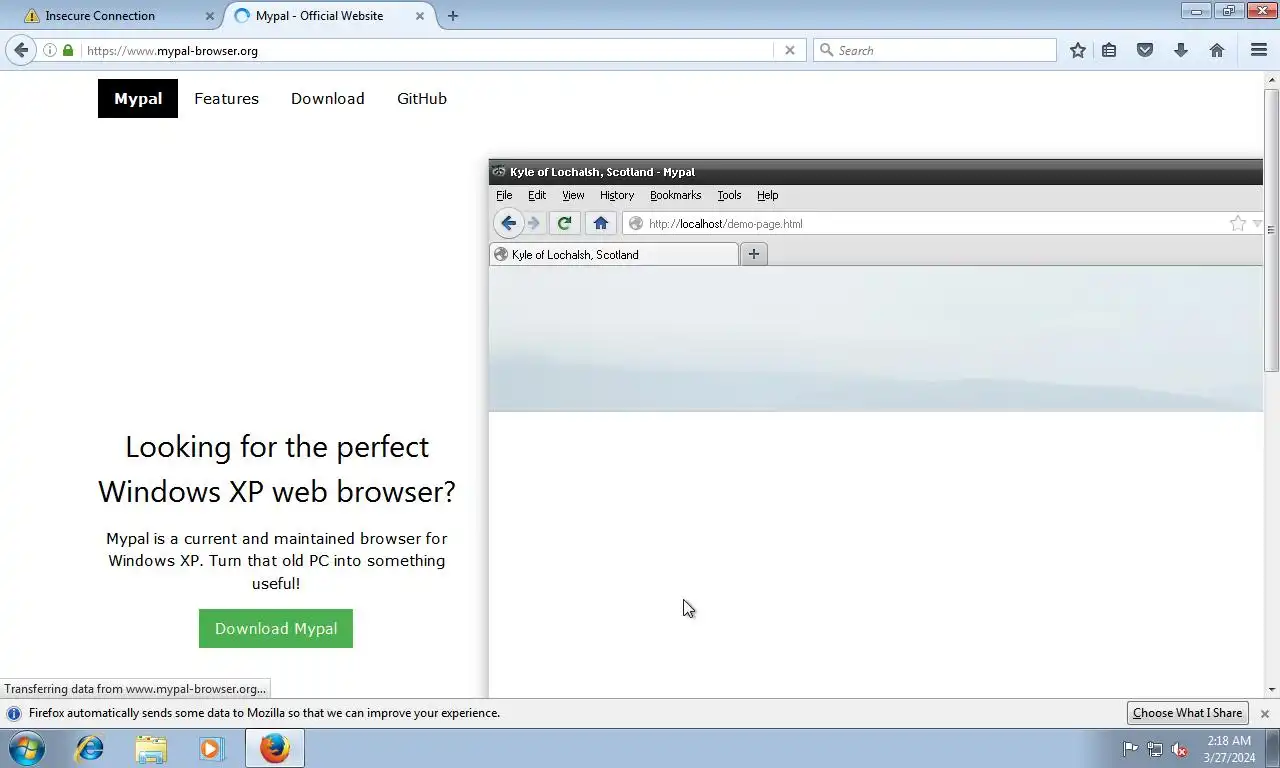Click the scrollbar down arrow
Image resolution: width=1280 pixels, height=768 pixels.
tap(1272, 689)
